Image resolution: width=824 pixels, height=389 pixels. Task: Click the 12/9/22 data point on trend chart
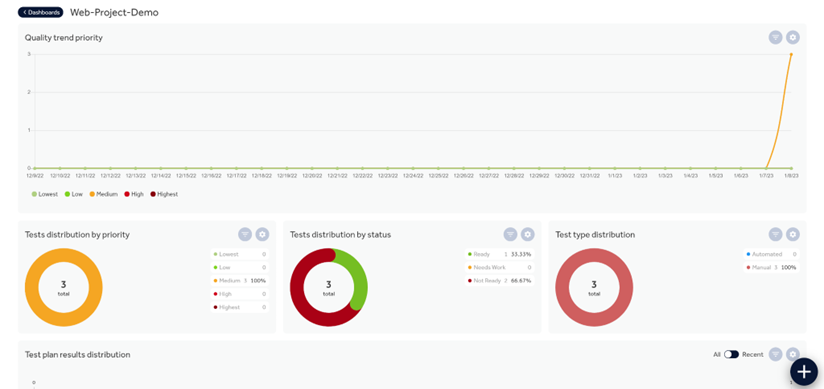click(x=35, y=168)
